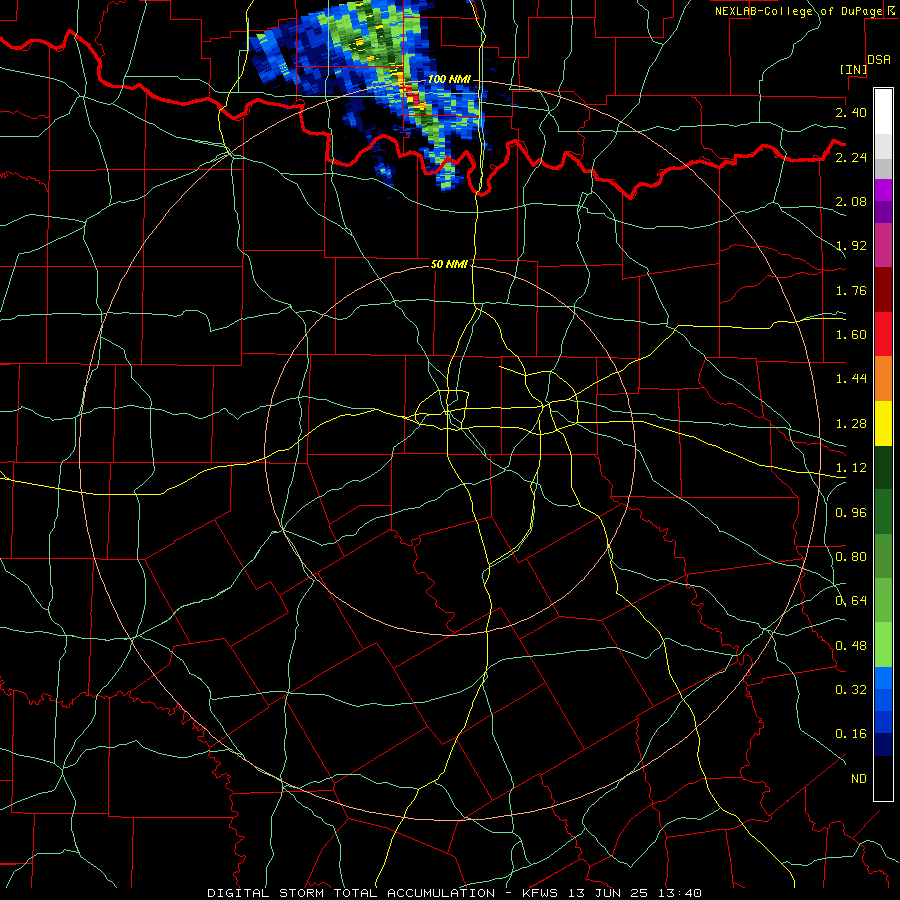Click the 2.40 legend value

coord(851,112)
